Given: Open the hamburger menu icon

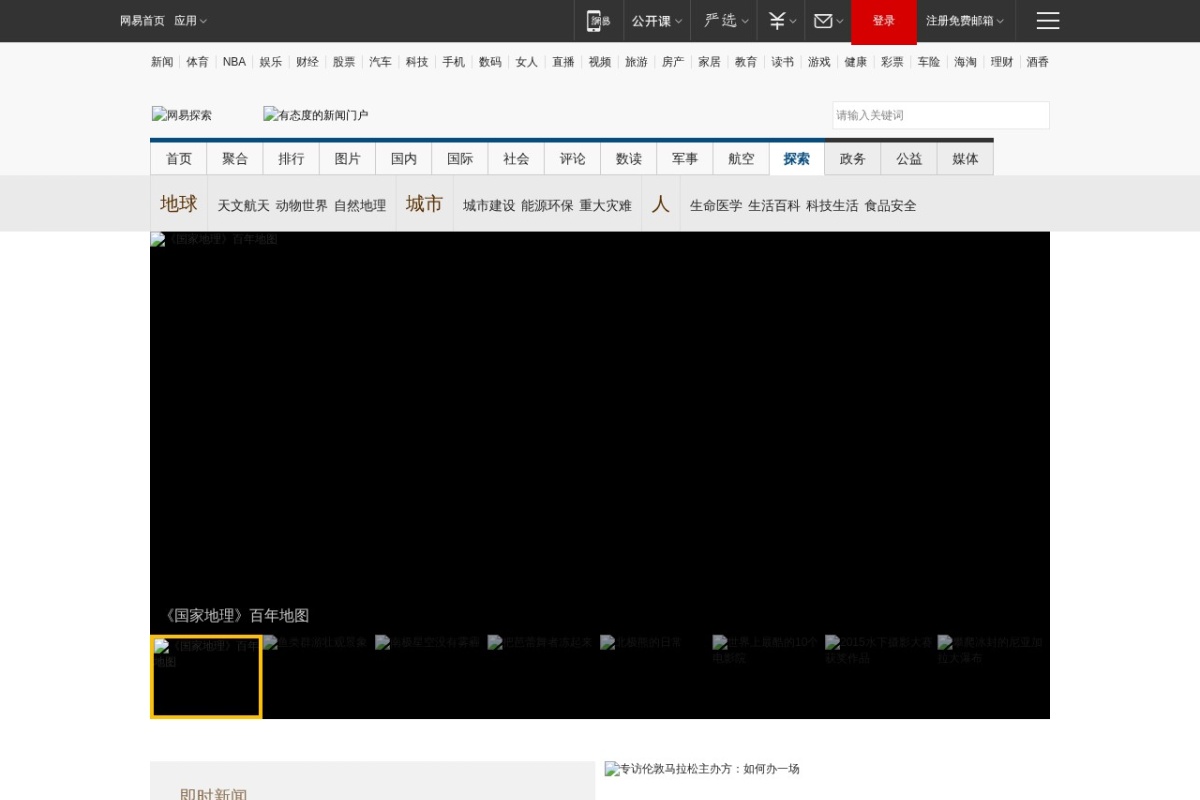Looking at the screenshot, I should pyautogui.click(x=1048, y=21).
